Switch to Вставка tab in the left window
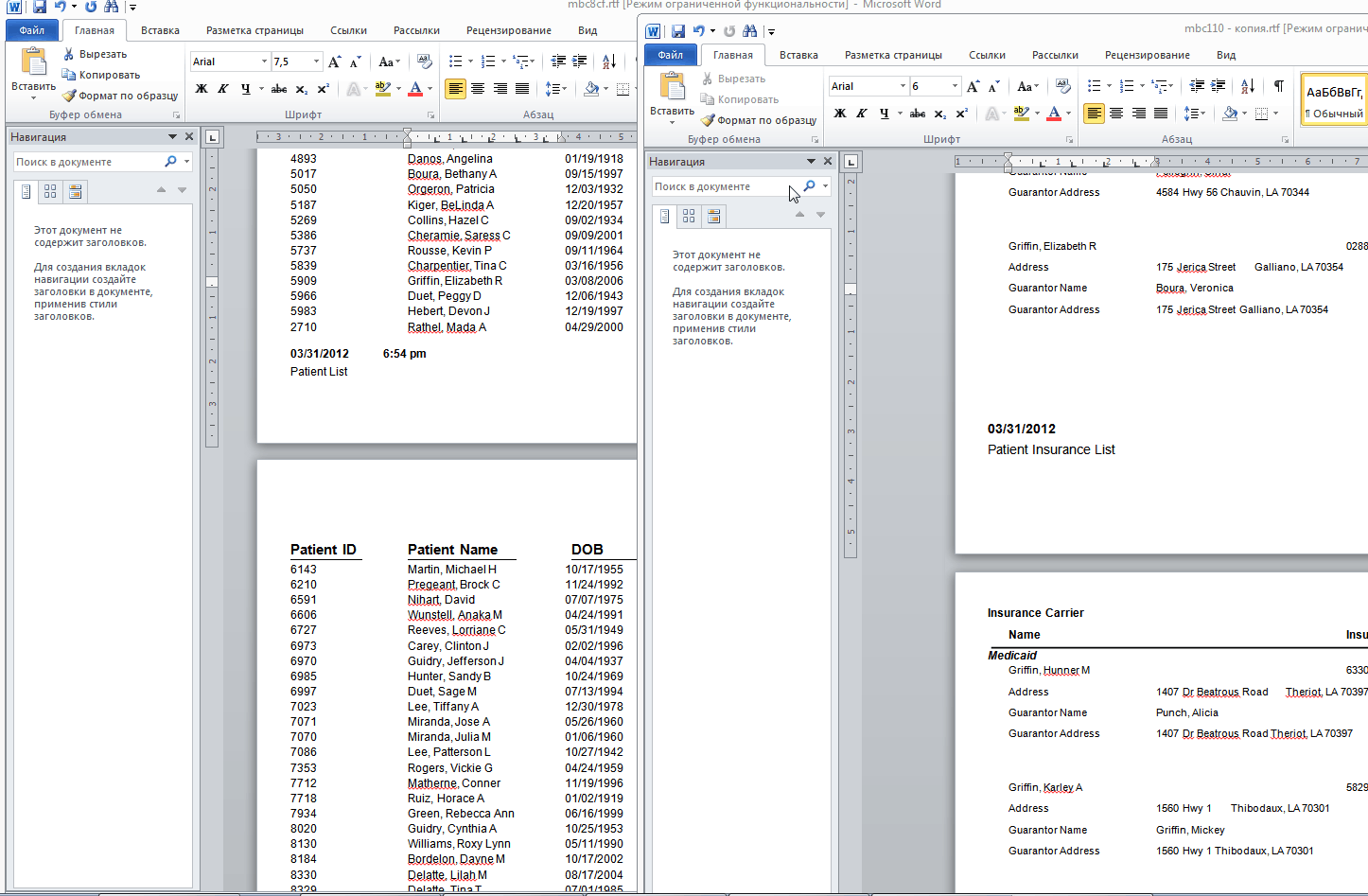 [x=160, y=30]
